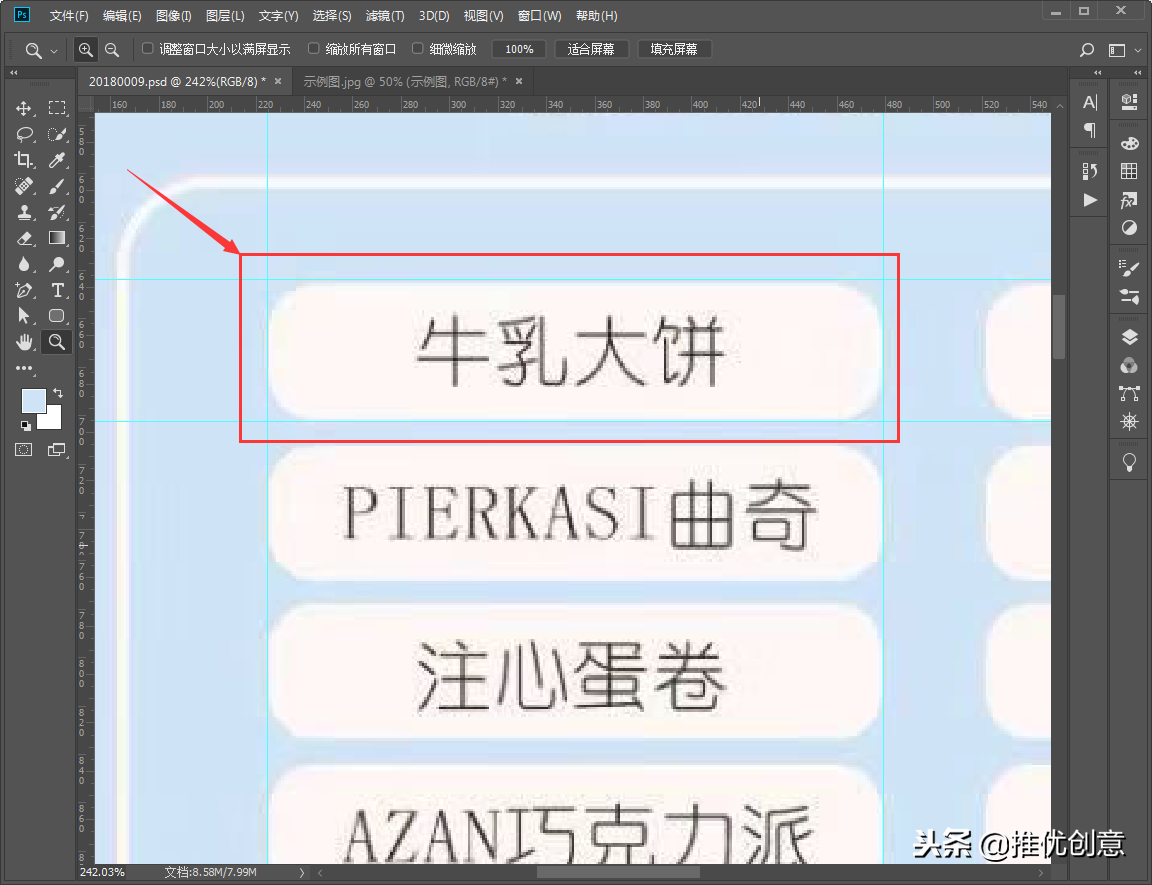Close the 示例图.jpg tab

tap(519, 82)
